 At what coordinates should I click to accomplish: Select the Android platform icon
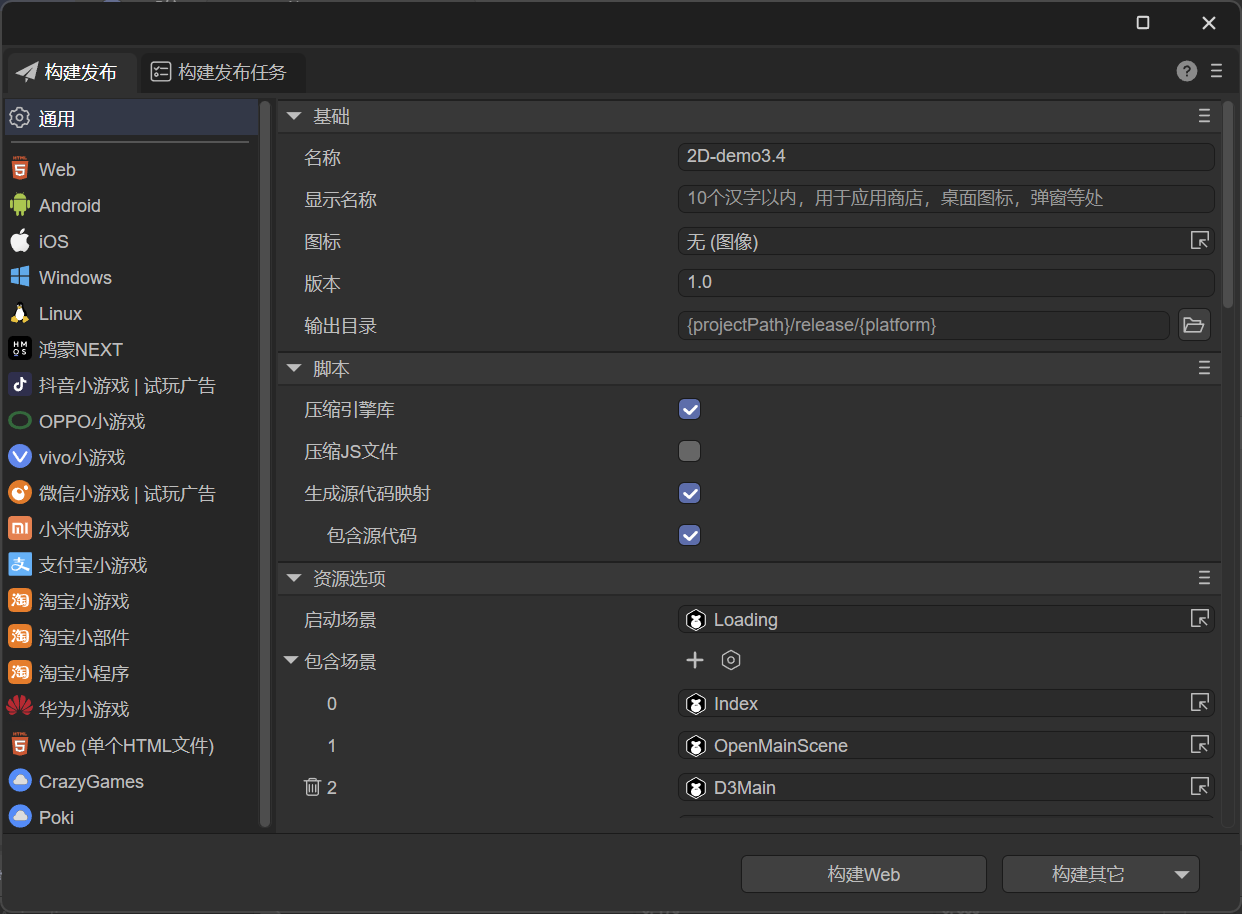pos(20,205)
